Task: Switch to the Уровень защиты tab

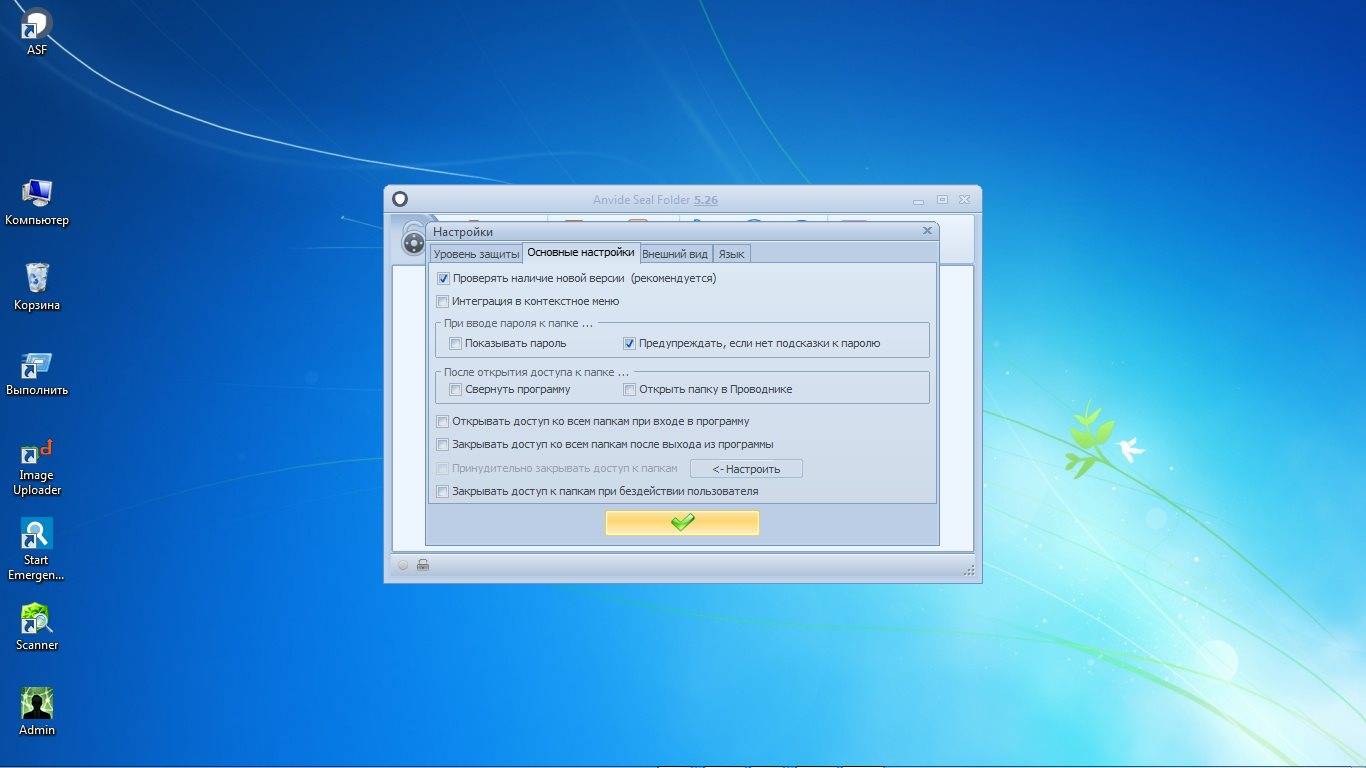Action: point(476,254)
